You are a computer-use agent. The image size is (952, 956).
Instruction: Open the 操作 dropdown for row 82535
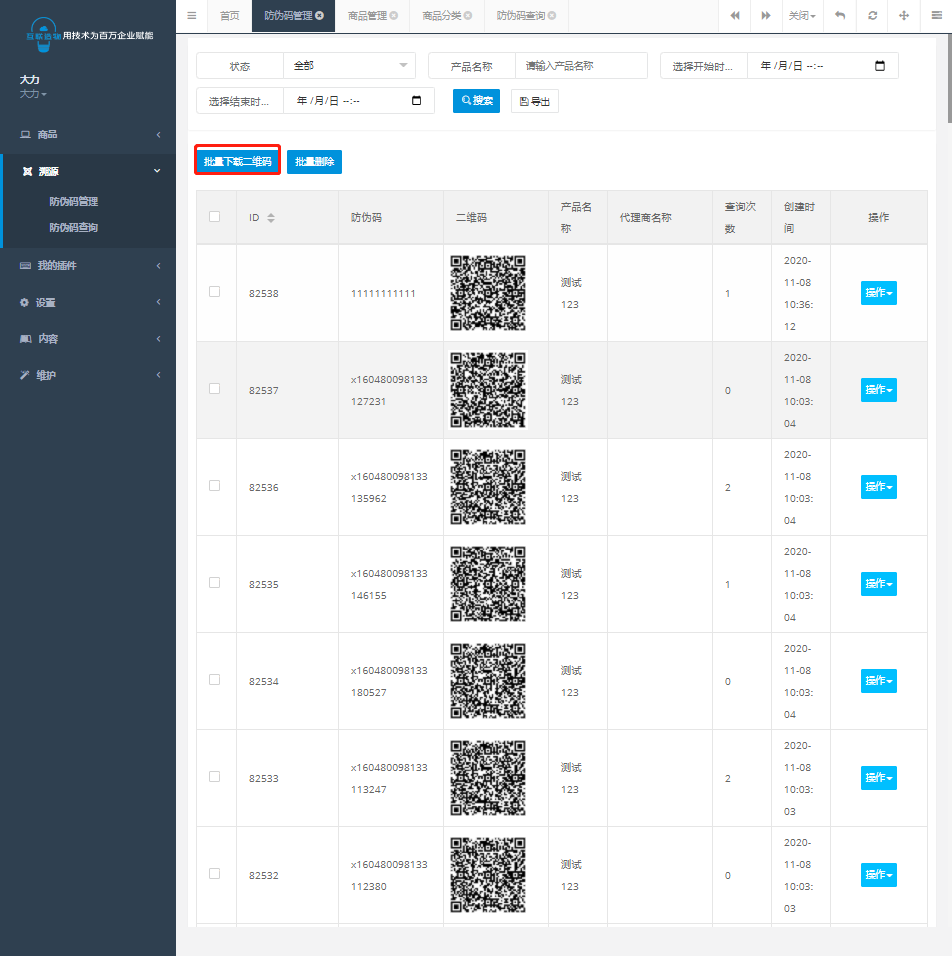(x=878, y=583)
